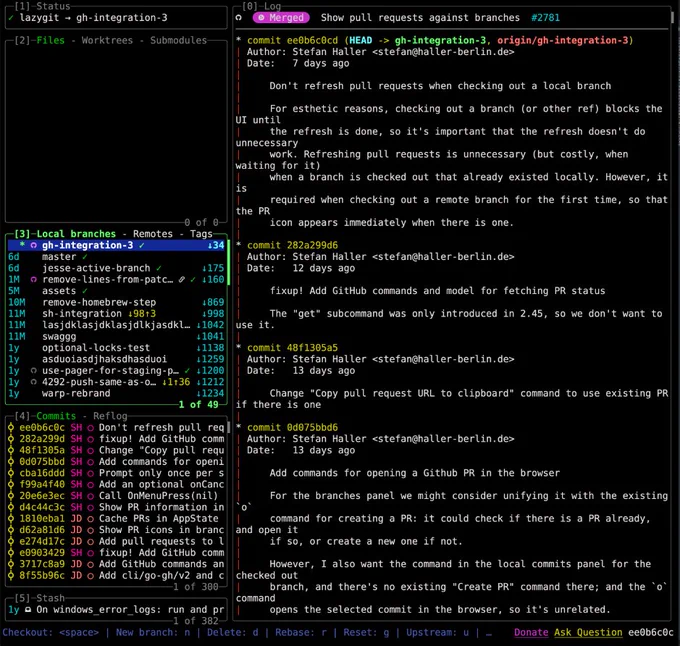Select the sh-integration branch row
Screen dimensions: 680x646
116,313
